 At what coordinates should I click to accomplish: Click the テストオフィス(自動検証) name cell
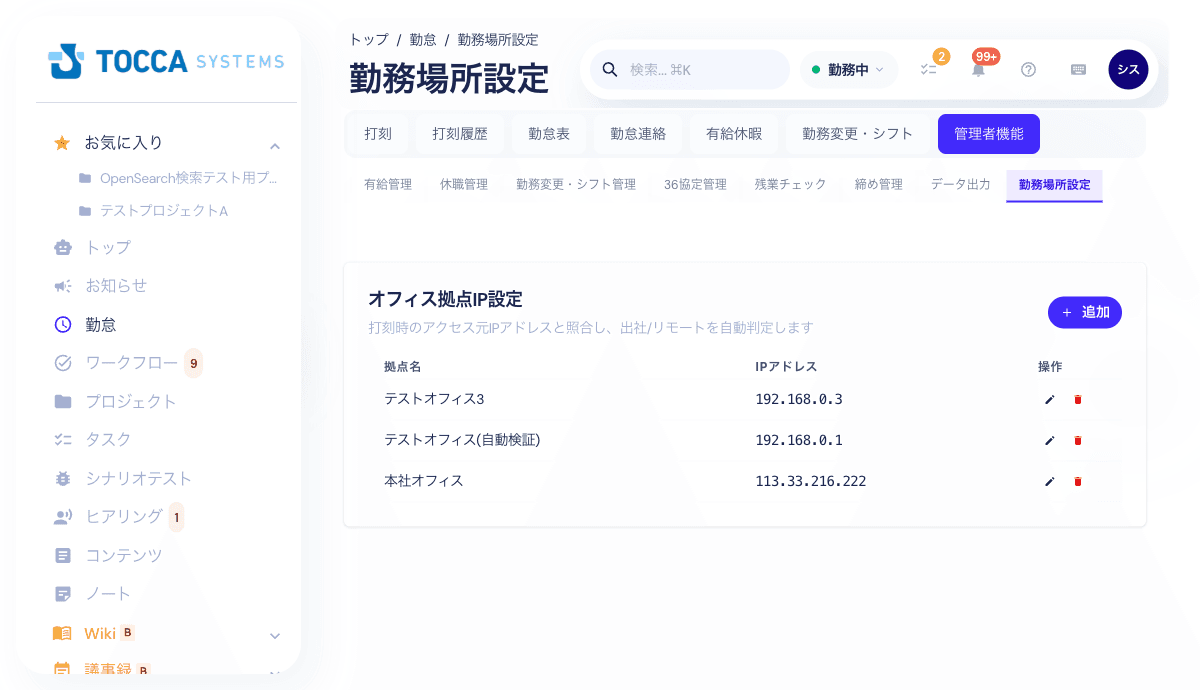pyautogui.click(x=462, y=440)
